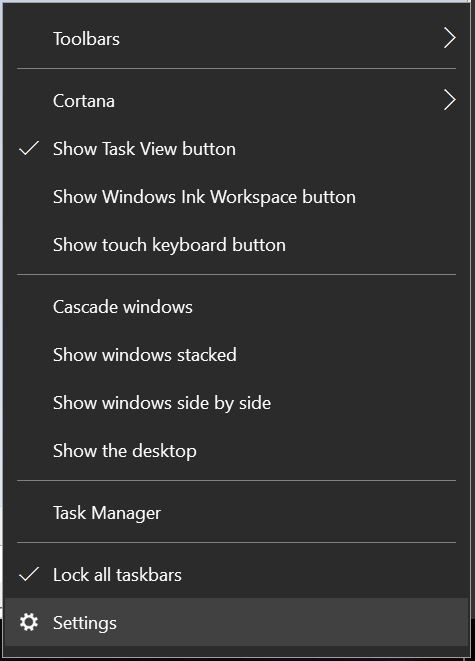This screenshot has width=475, height=661.
Task: Select Cascade windows
Action: [236, 306]
